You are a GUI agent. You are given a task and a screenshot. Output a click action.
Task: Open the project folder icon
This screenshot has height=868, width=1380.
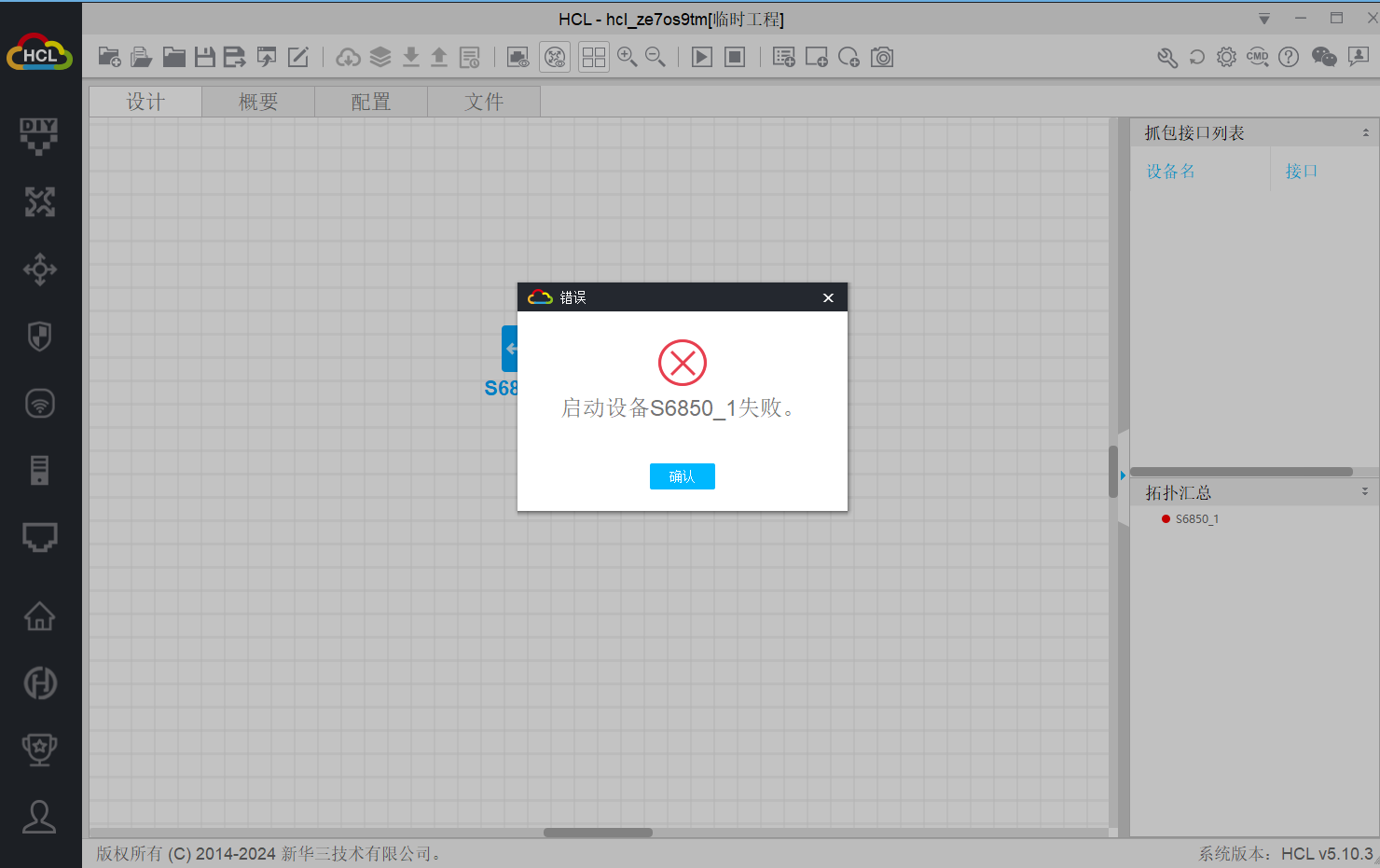(173, 57)
